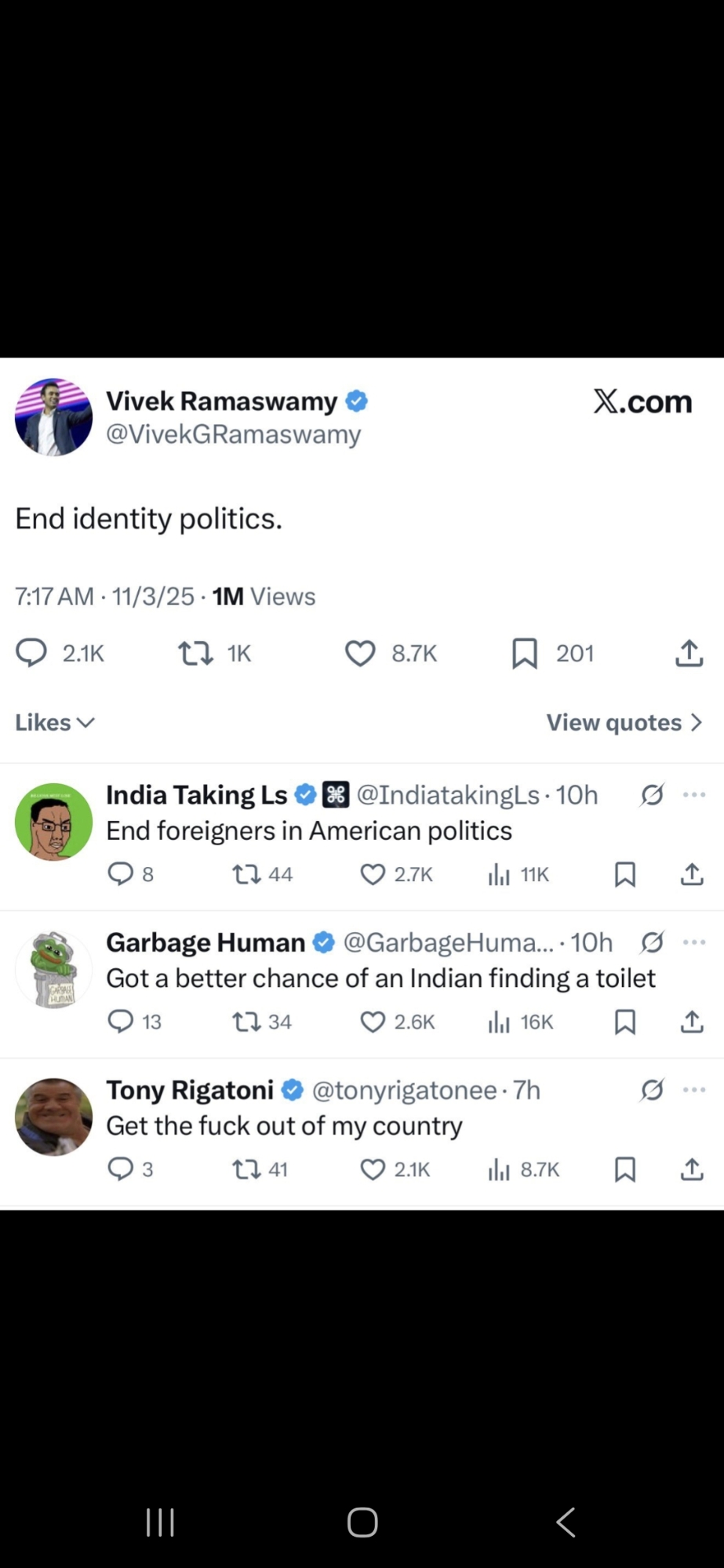The height and width of the screenshot is (1568, 724).
Task: Bookmark the Tony Rigatoni reply
Action: click(625, 1169)
